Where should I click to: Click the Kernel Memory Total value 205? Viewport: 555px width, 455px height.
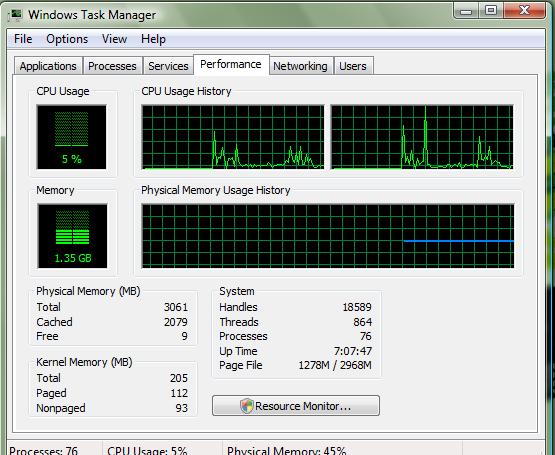pyautogui.click(x=178, y=378)
